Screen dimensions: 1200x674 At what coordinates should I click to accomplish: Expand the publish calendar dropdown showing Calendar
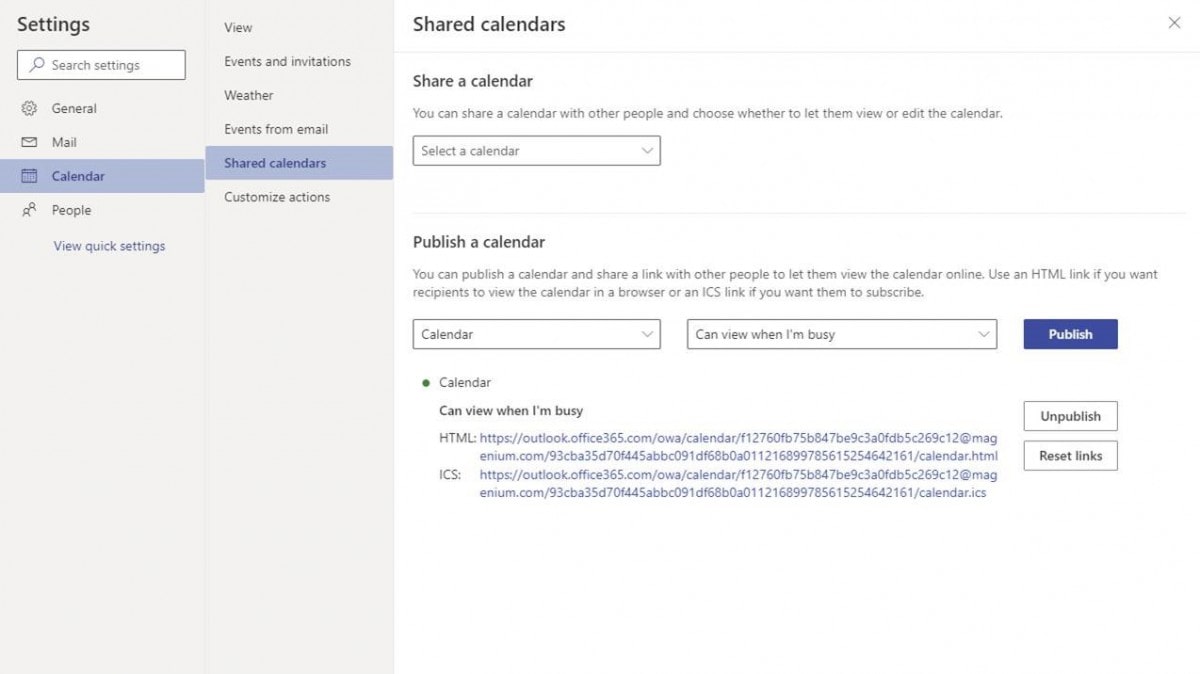536,334
